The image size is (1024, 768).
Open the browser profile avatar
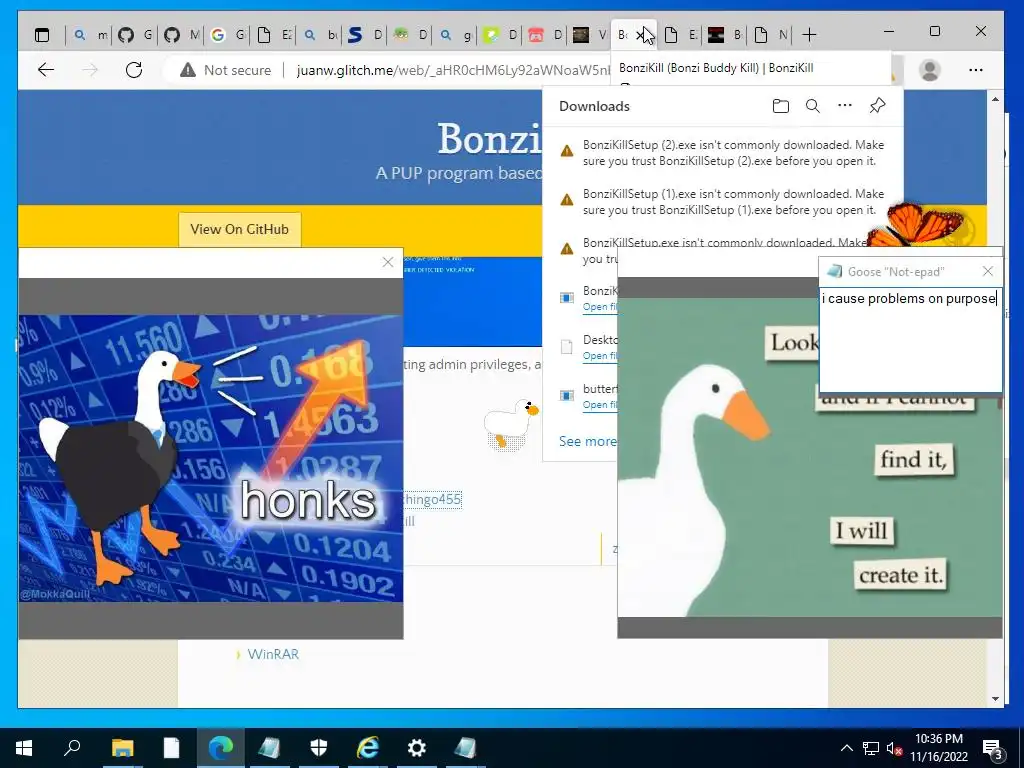pyautogui.click(x=929, y=70)
